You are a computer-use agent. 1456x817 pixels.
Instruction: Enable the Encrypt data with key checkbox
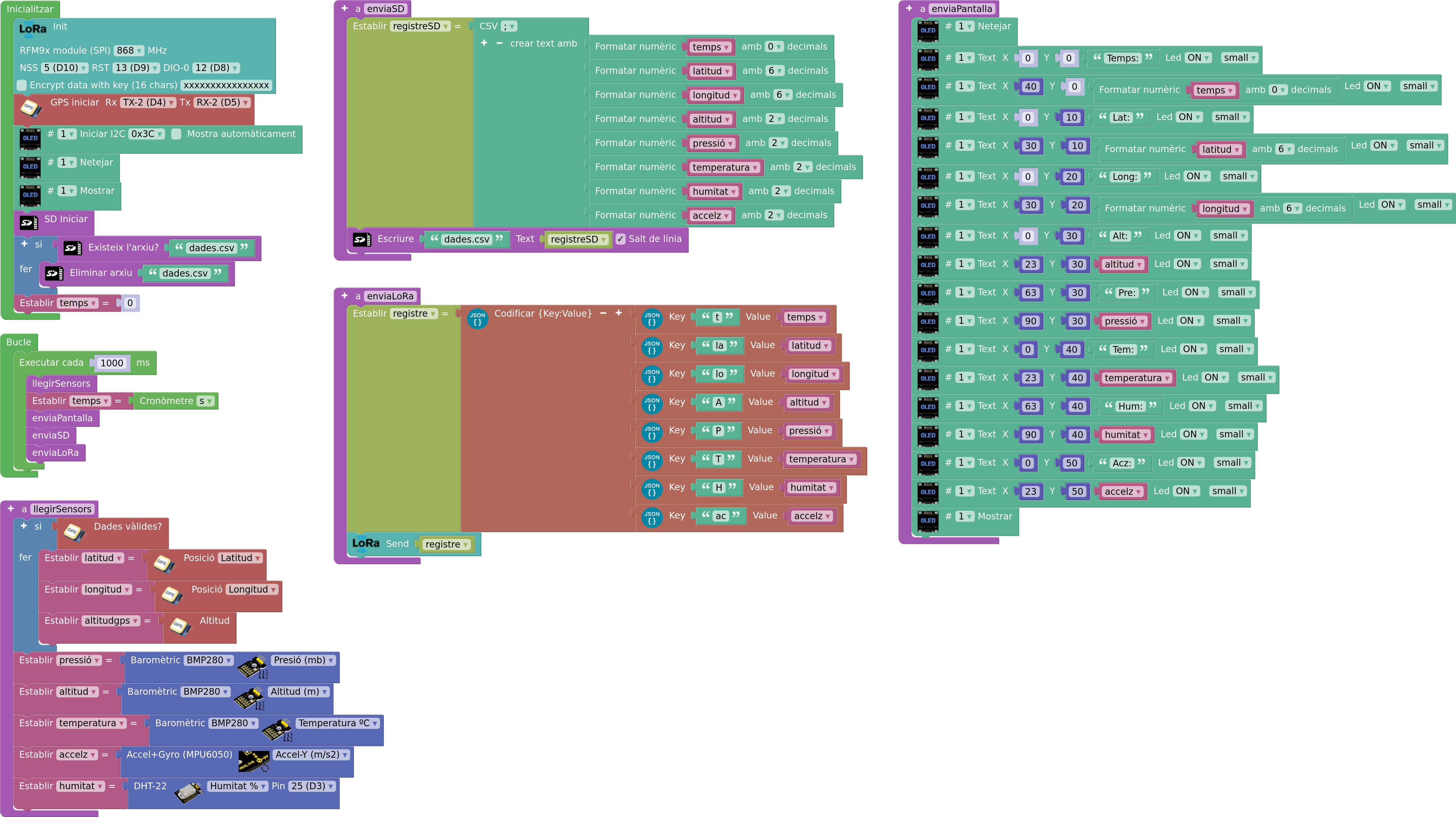(22, 85)
